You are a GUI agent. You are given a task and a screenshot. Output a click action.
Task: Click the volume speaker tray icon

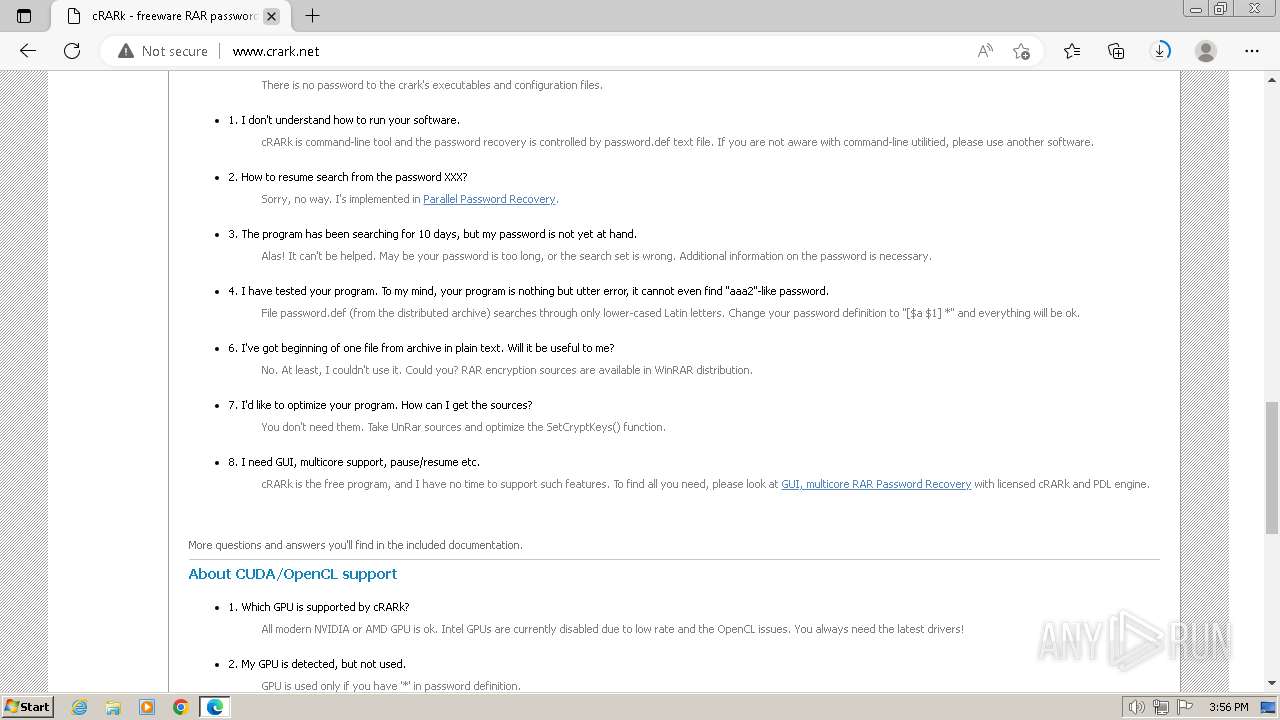coord(1137,707)
